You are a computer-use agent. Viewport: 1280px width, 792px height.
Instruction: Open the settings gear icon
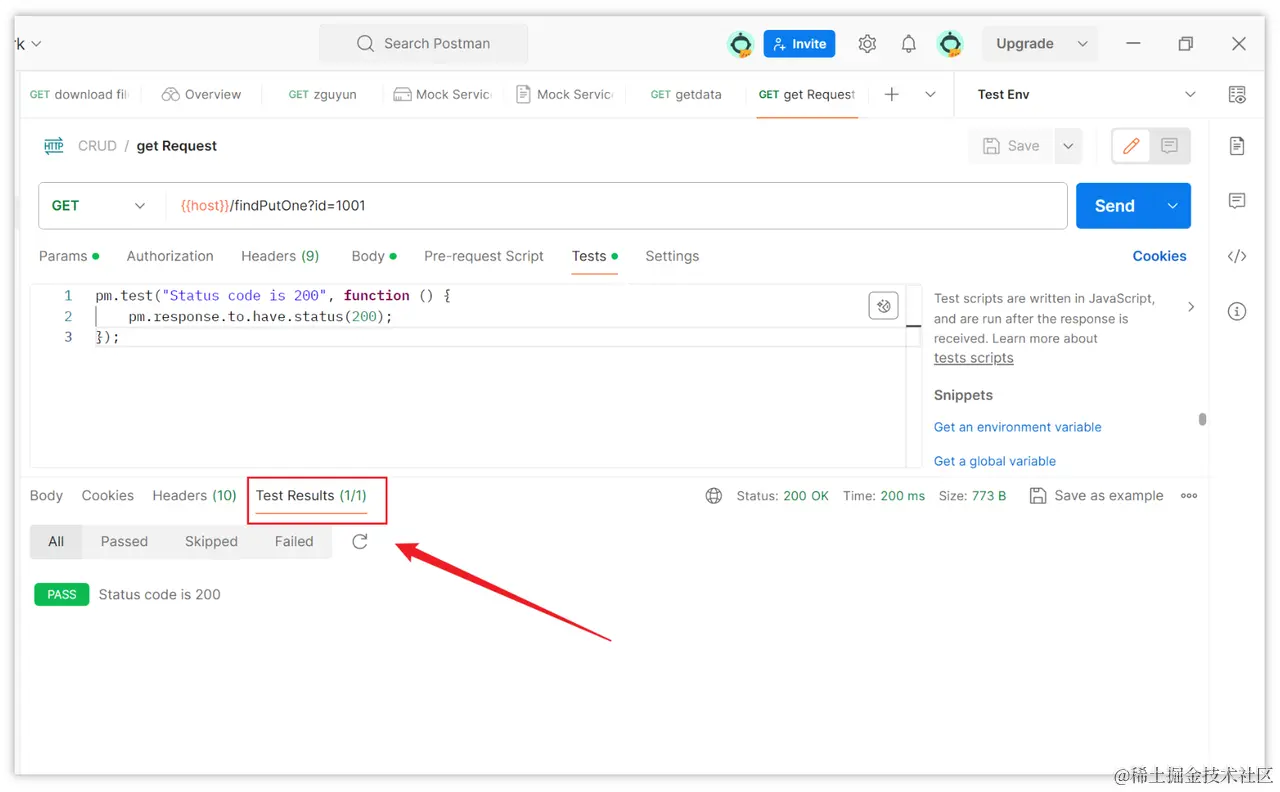pos(867,44)
